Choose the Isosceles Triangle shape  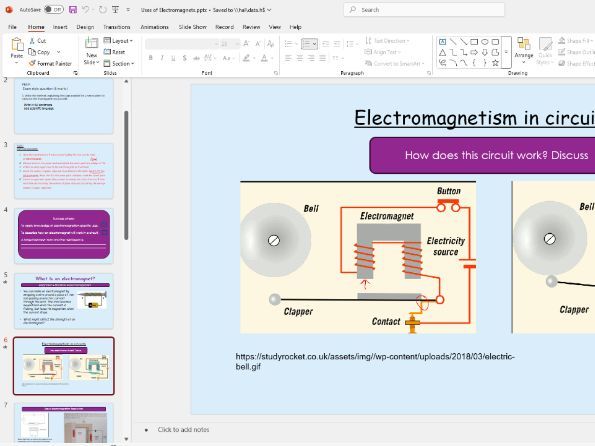[442, 52]
